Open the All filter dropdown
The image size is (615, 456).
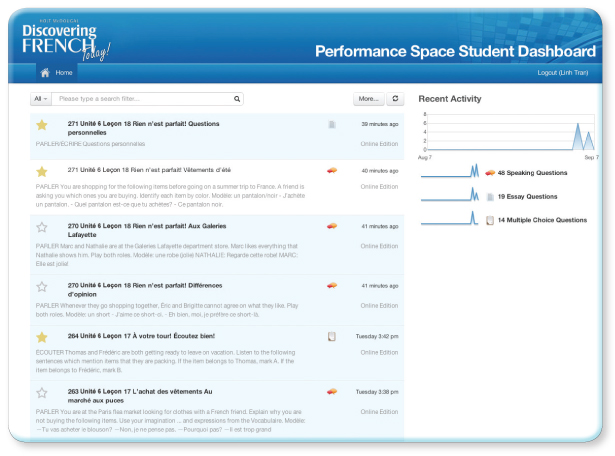pyautogui.click(x=41, y=99)
